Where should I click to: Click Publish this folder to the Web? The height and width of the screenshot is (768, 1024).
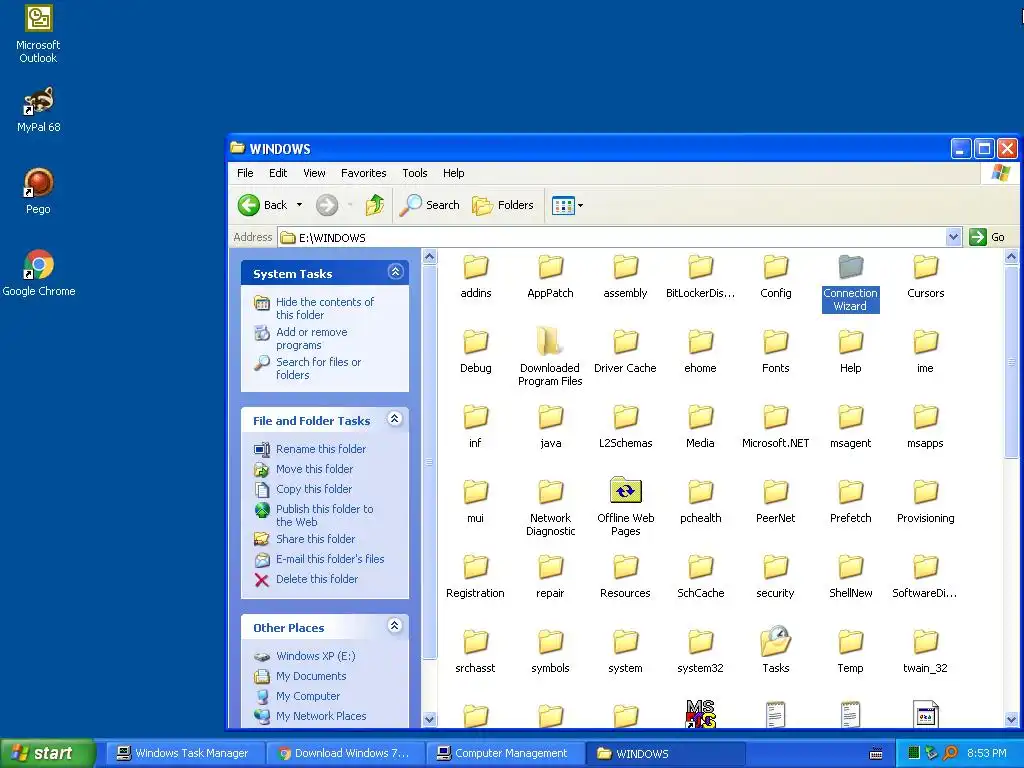[x=325, y=515]
